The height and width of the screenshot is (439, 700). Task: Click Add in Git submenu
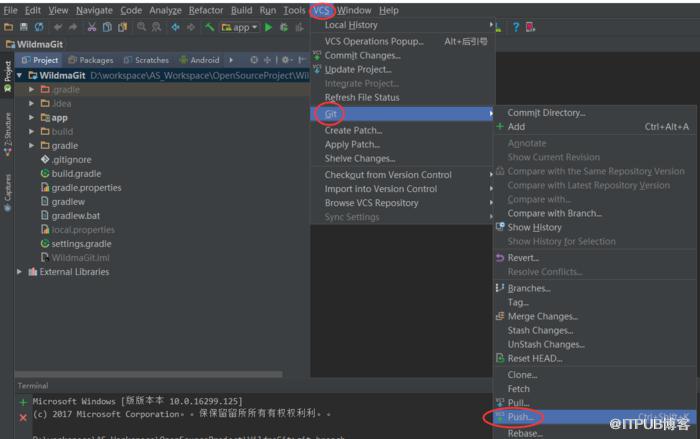(594, 127)
